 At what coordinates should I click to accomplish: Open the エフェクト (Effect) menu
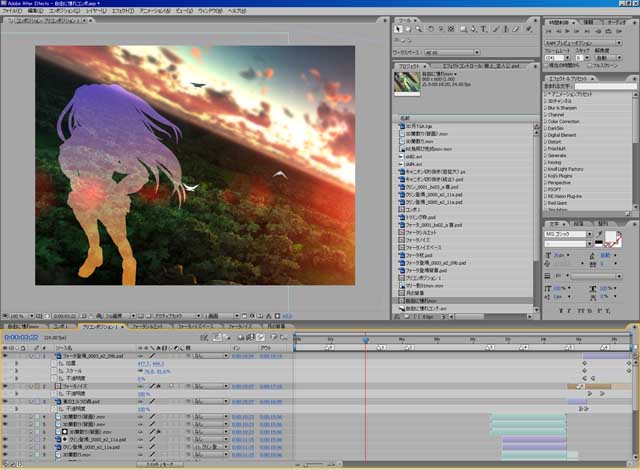(x=123, y=11)
